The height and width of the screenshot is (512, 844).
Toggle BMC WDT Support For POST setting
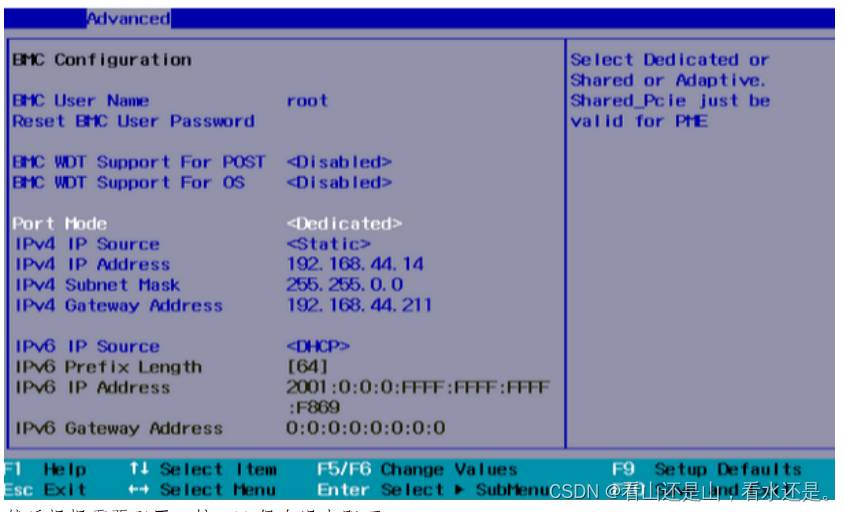(x=339, y=162)
